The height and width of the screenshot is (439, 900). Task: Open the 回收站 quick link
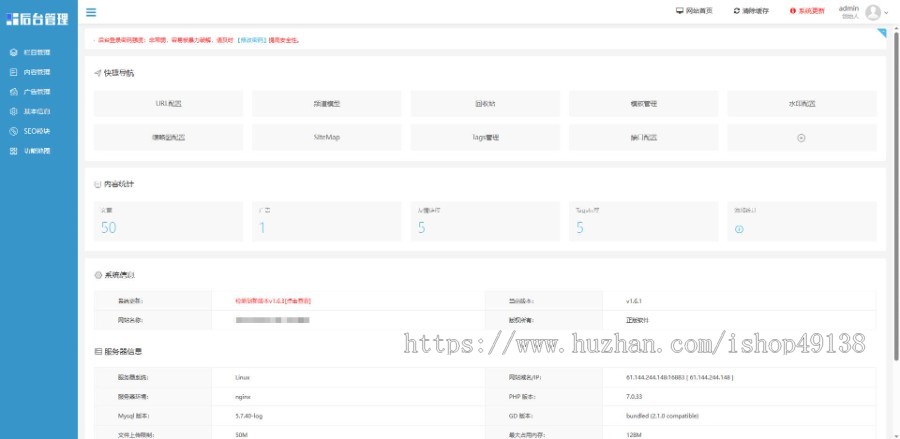(x=485, y=104)
